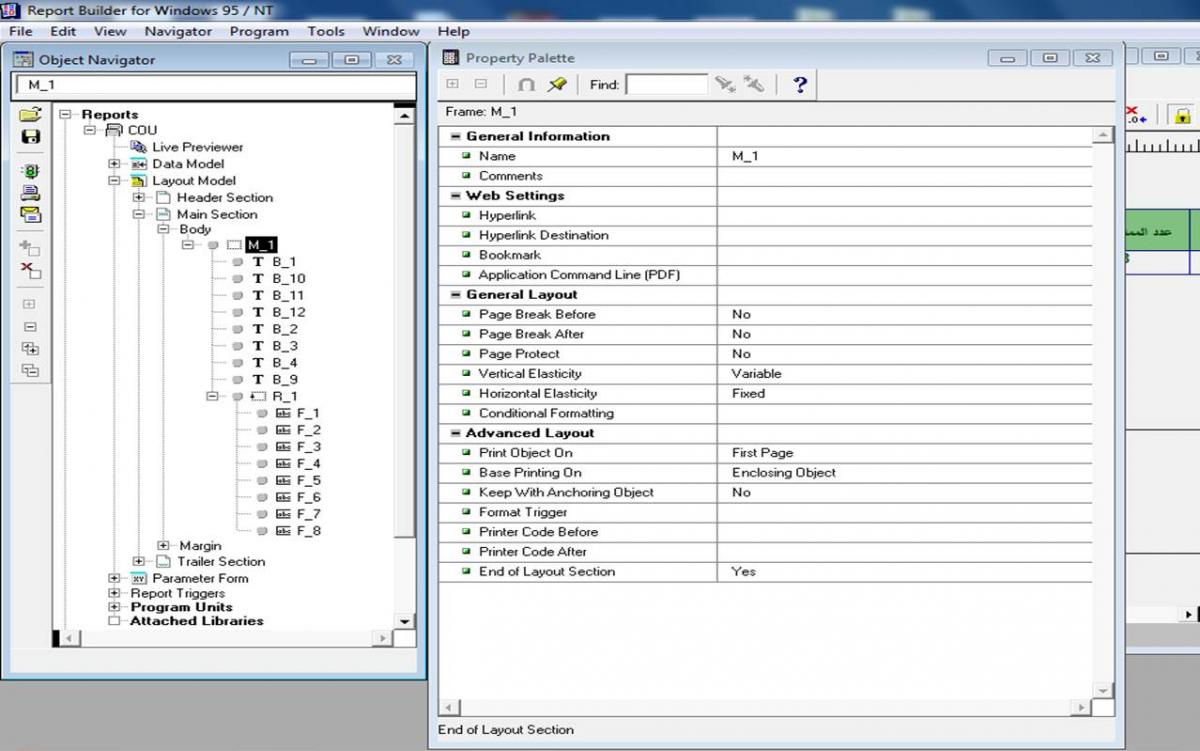Viewport: 1200px width, 751px height.
Task: Click the Open folder icon in Object Navigator
Action: pos(30,115)
